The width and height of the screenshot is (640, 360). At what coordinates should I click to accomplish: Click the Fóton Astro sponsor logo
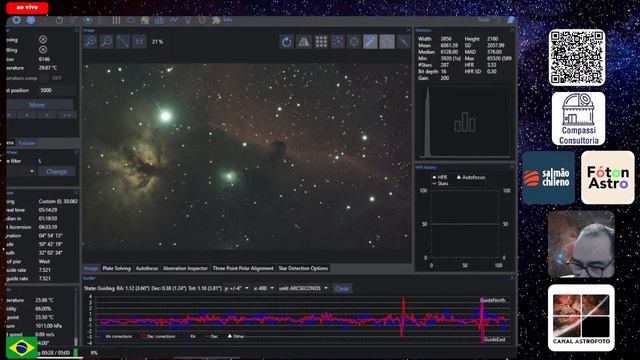click(608, 178)
